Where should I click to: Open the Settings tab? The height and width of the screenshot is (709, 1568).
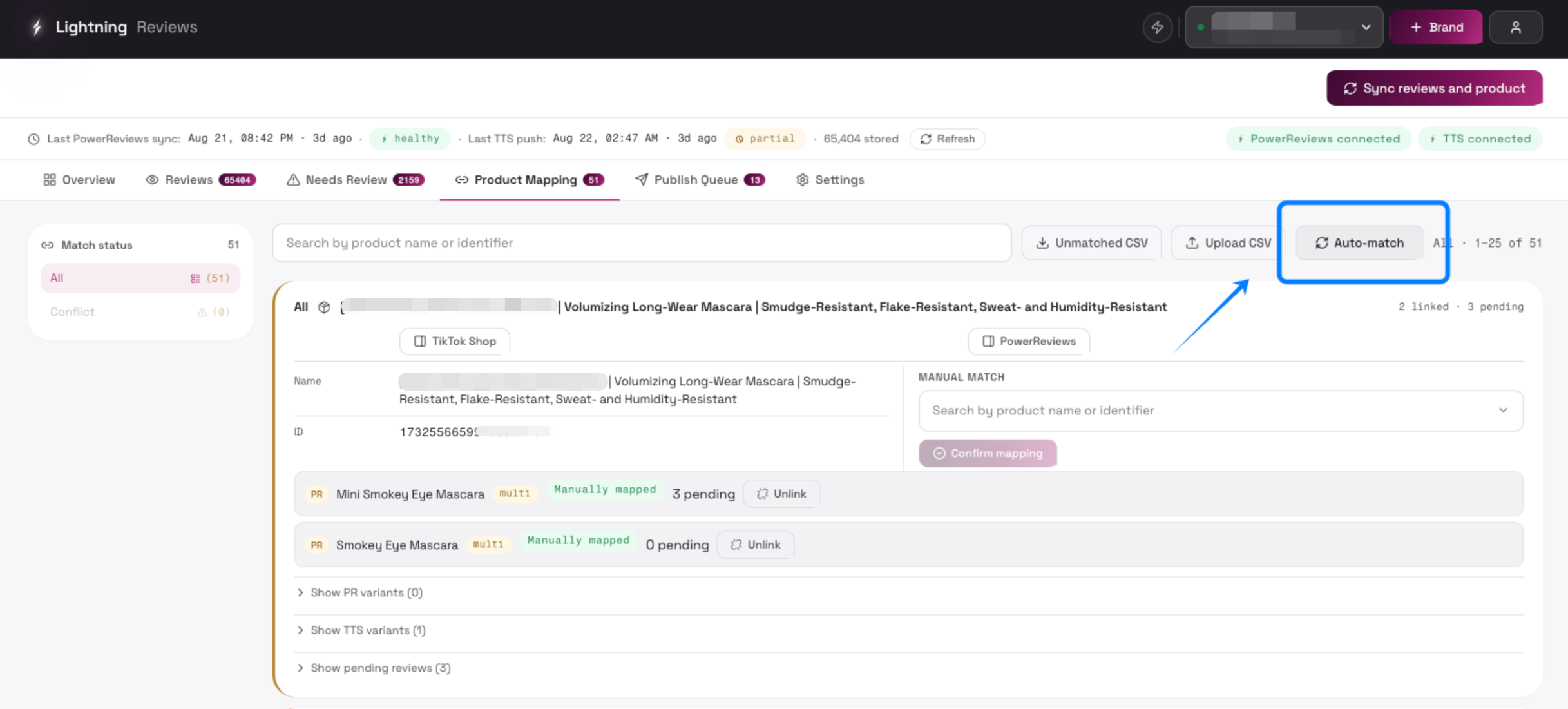point(830,180)
